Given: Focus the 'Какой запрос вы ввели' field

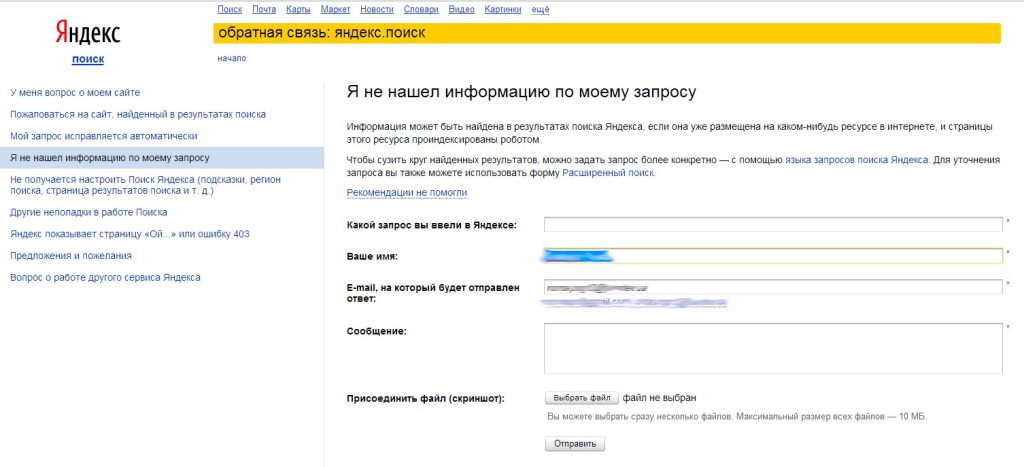Looking at the screenshot, I should (x=773, y=224).
